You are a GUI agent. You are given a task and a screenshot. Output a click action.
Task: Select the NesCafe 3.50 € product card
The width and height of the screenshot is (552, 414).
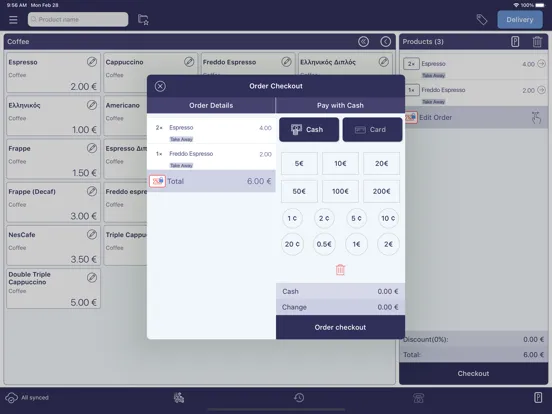[53, 245]
